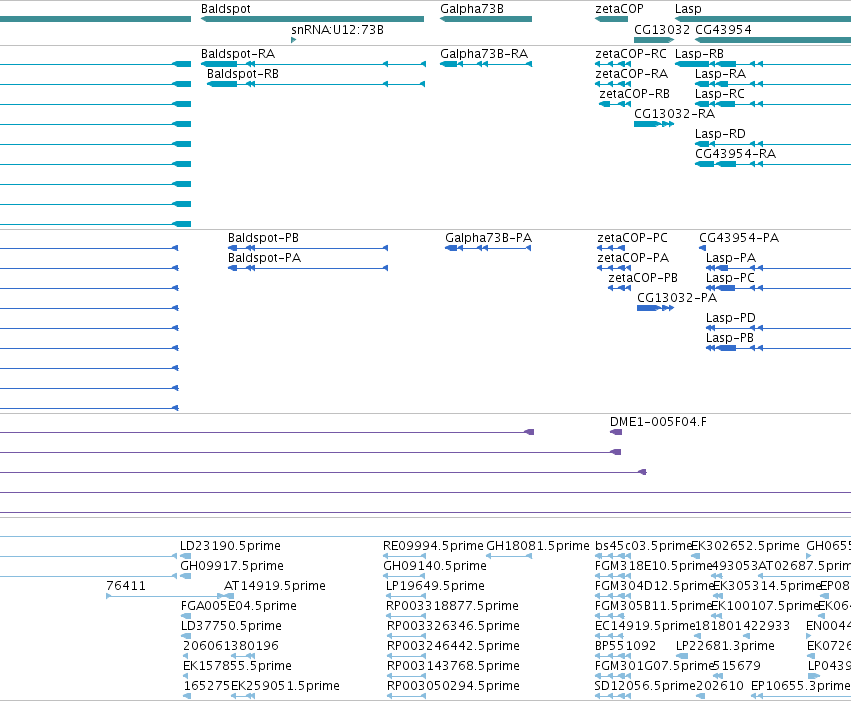Open EST label GH18081.5prime

point(538,546)
